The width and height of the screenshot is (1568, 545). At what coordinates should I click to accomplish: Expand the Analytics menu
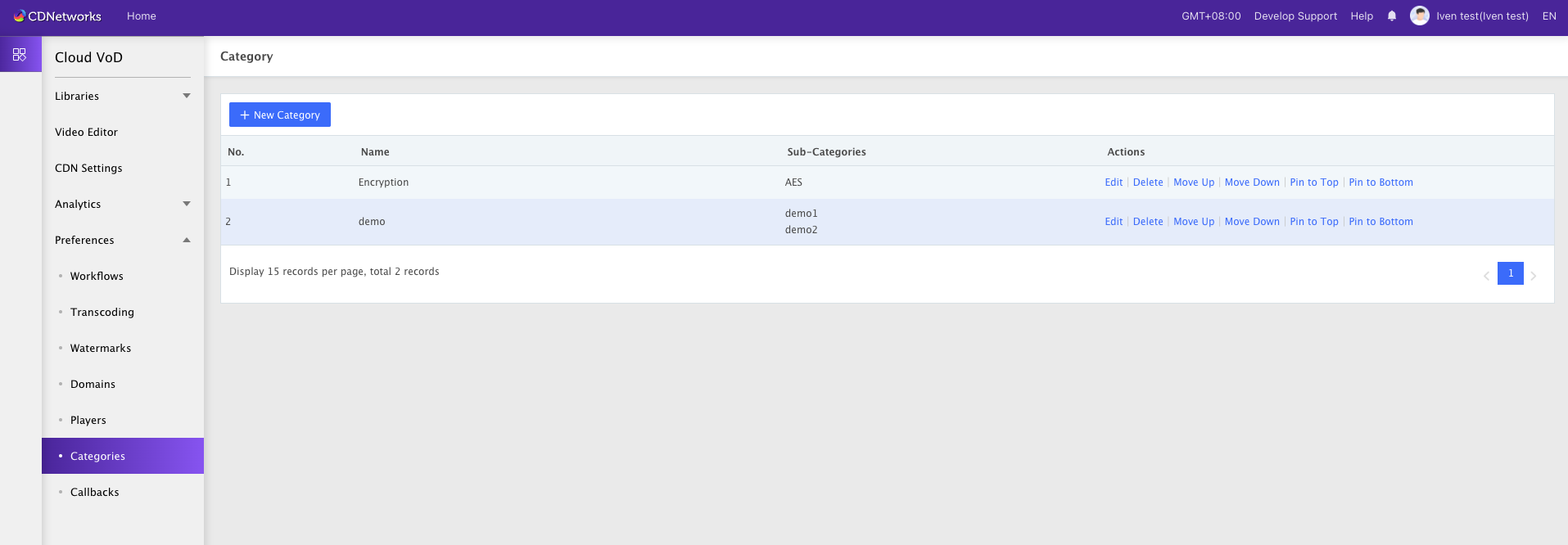coord(122,204)
